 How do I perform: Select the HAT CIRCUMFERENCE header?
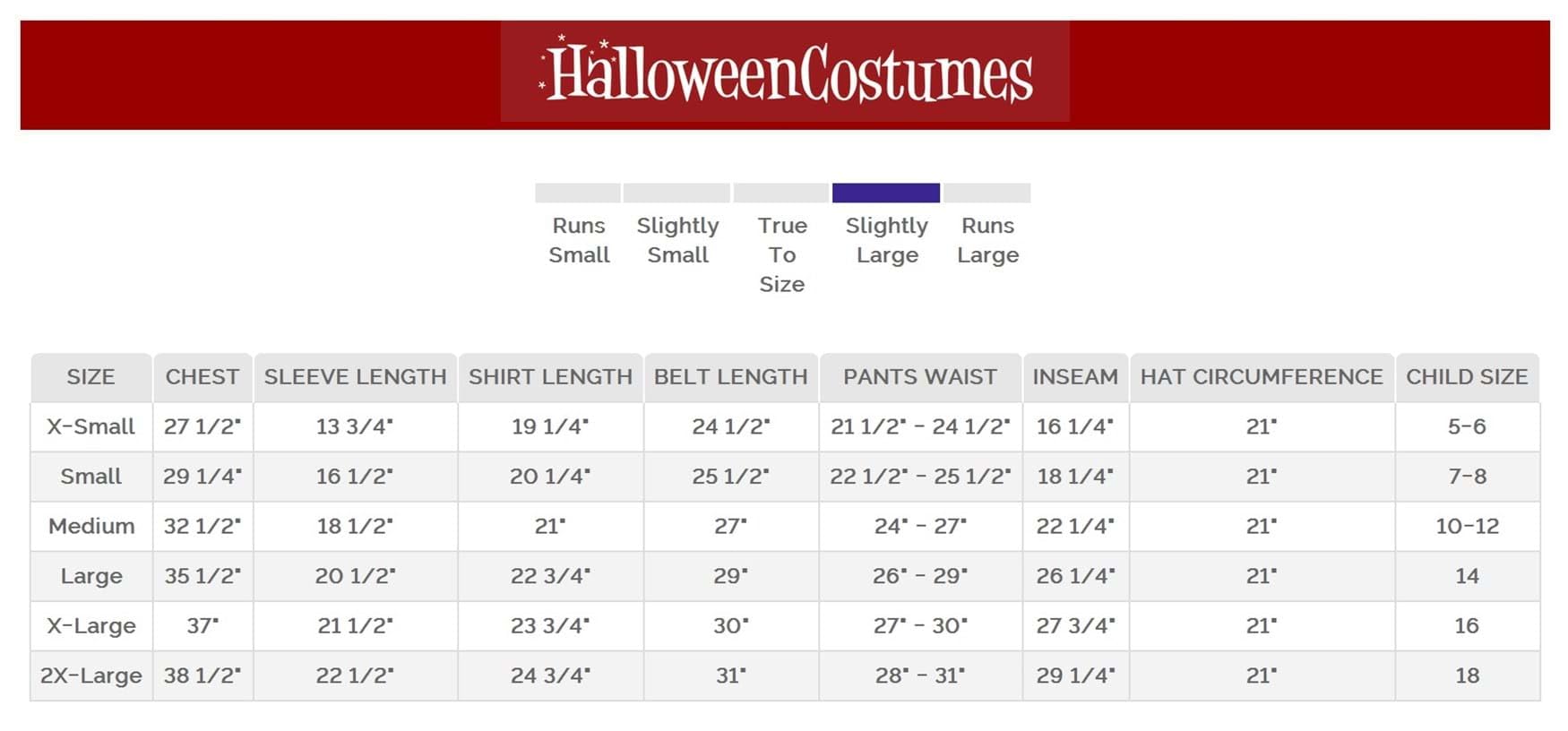[1262, 377]
